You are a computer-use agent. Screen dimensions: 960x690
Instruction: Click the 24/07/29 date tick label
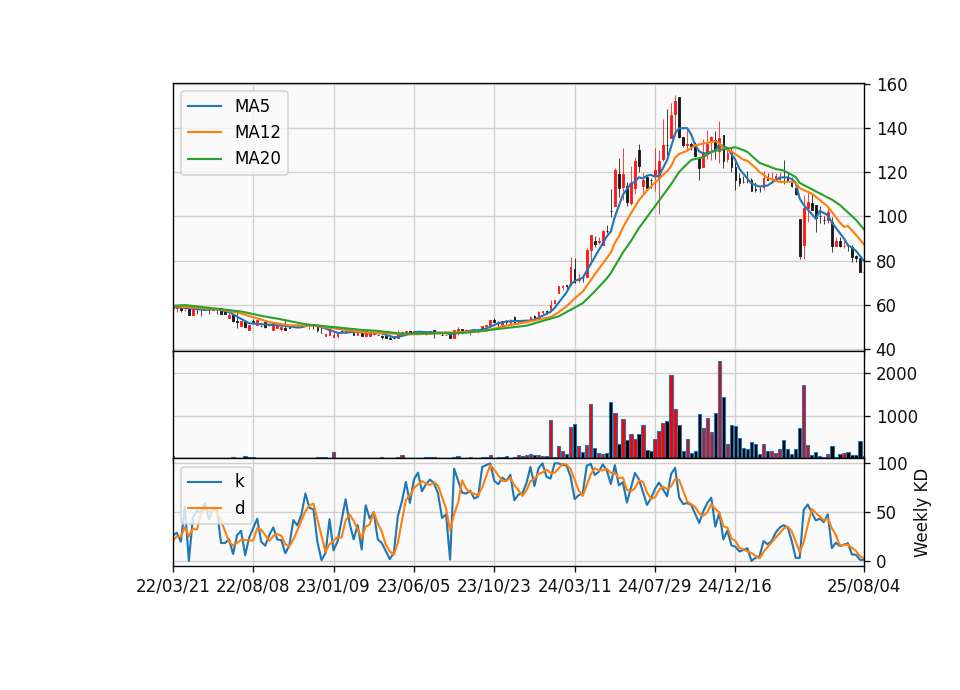[654, 586]
